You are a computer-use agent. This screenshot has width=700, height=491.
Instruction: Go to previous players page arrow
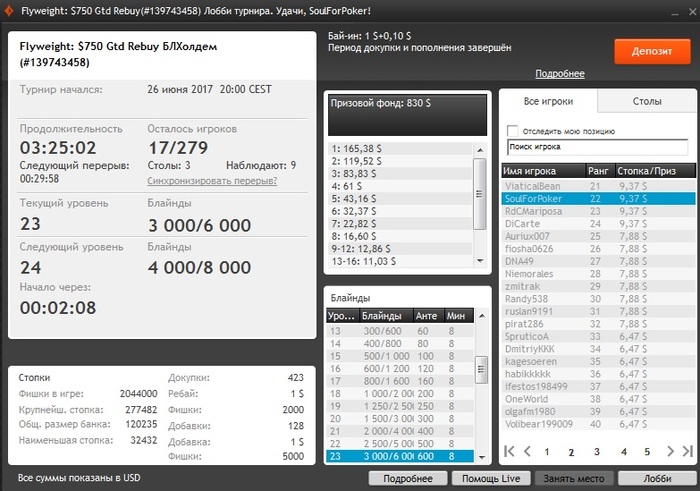[527, 451]
